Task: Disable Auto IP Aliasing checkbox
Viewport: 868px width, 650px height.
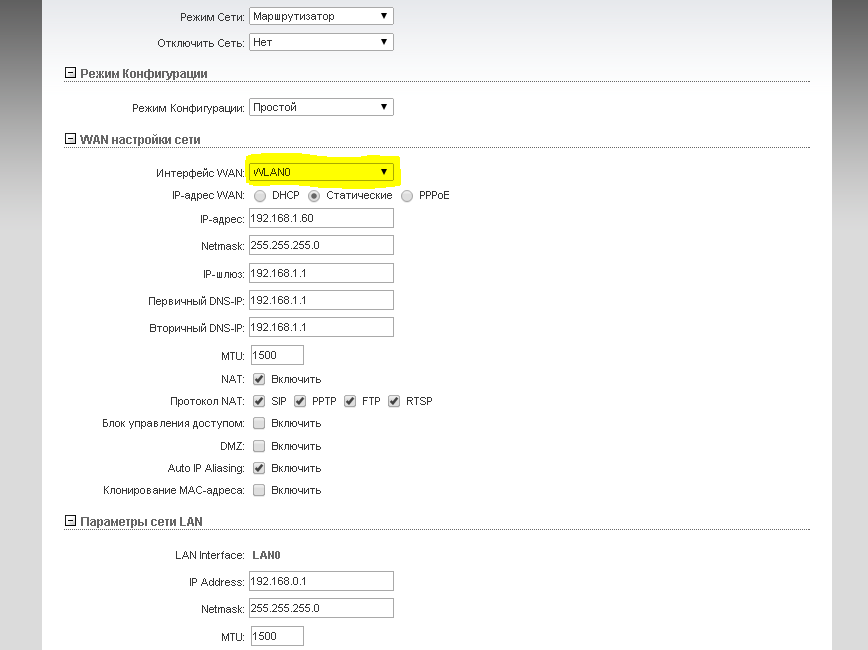Action: pyautogui.click(x=259, y=468)
